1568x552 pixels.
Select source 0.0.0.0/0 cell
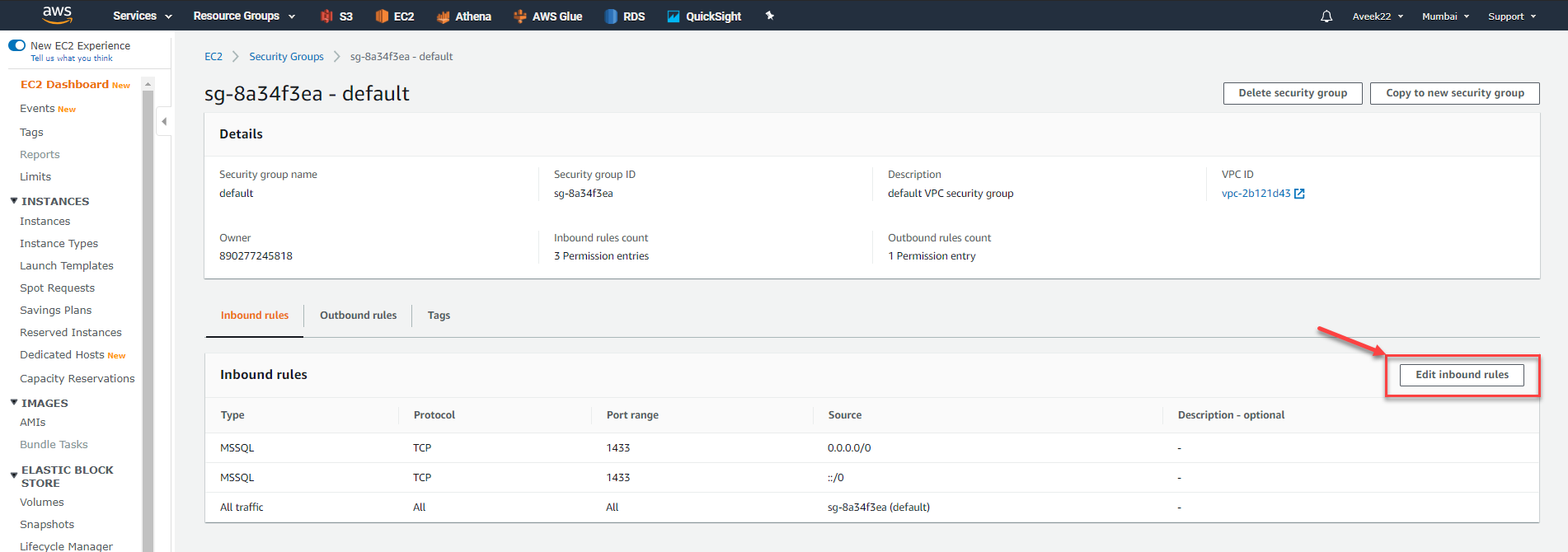click(849, 448)
